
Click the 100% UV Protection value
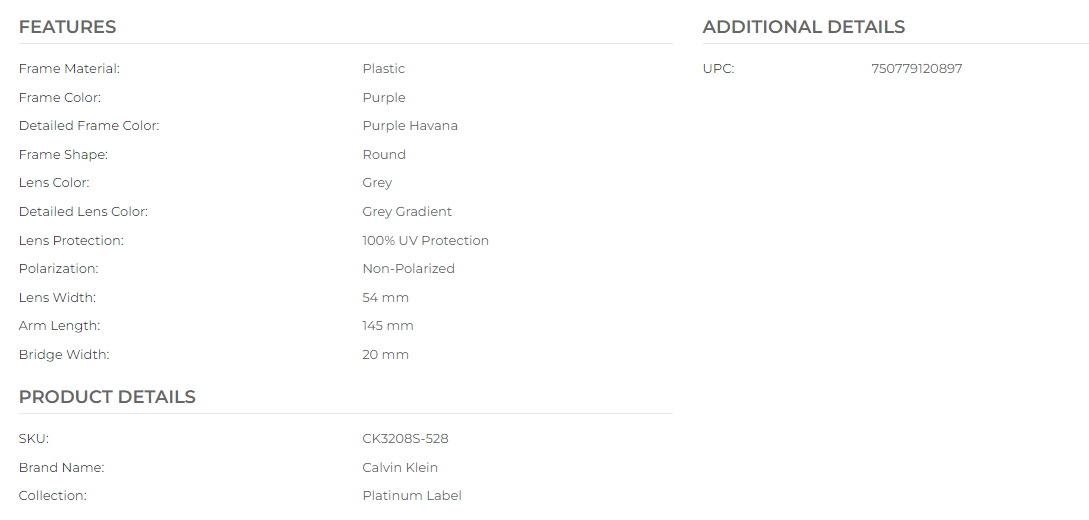click(x=426, y=240)
